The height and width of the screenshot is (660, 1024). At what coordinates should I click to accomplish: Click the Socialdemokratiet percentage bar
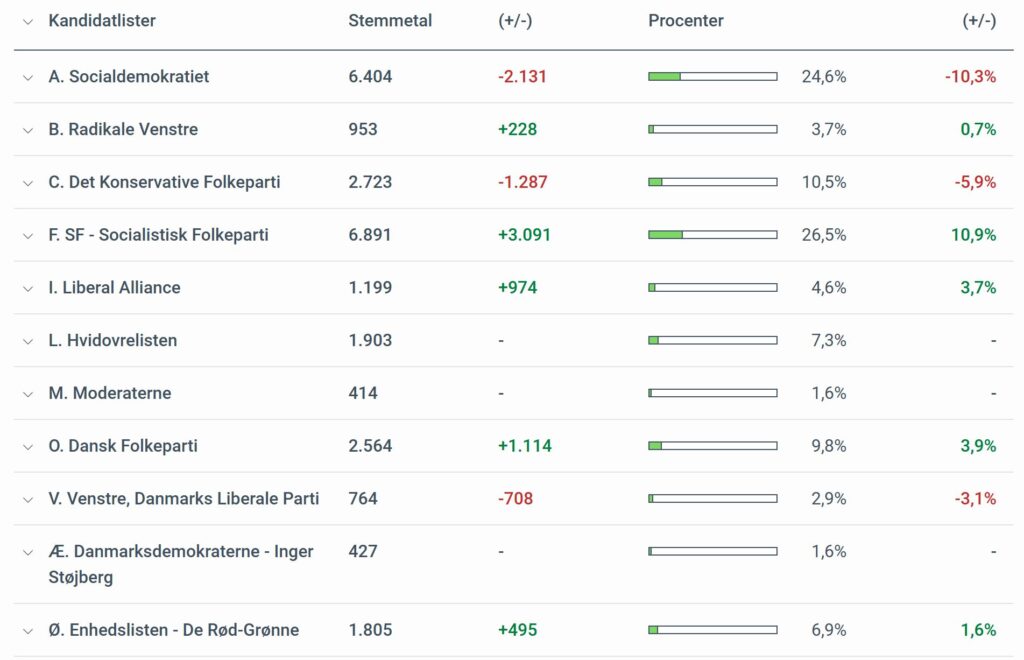pos(712,77)
